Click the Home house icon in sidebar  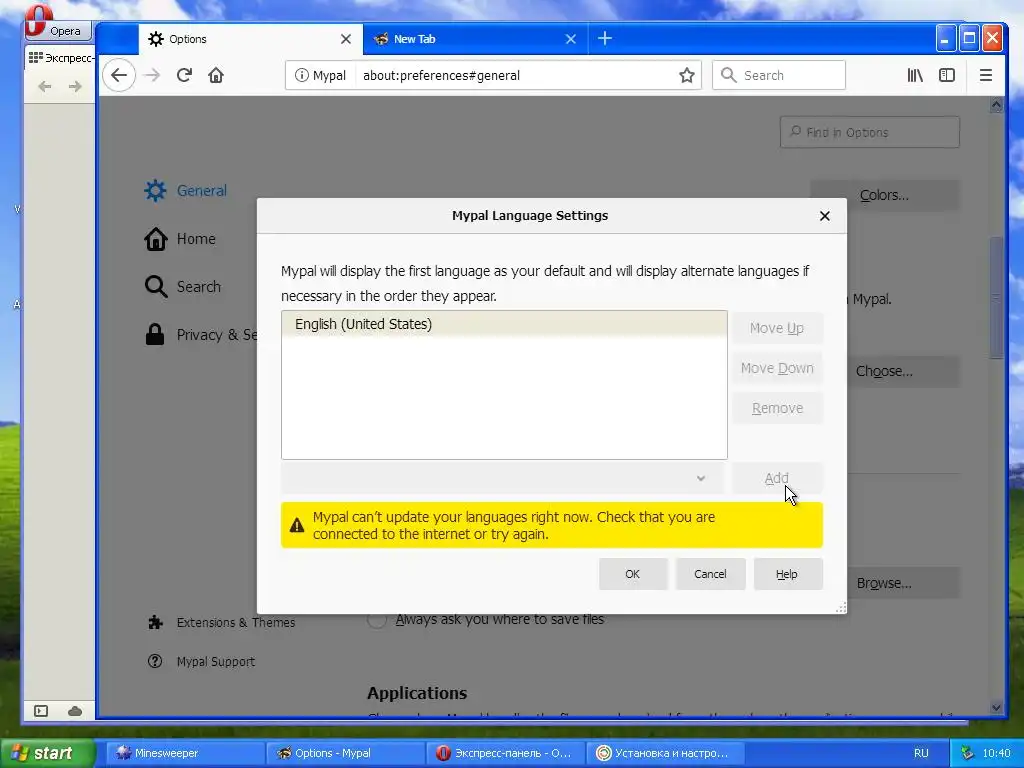(x=155, y=239)
